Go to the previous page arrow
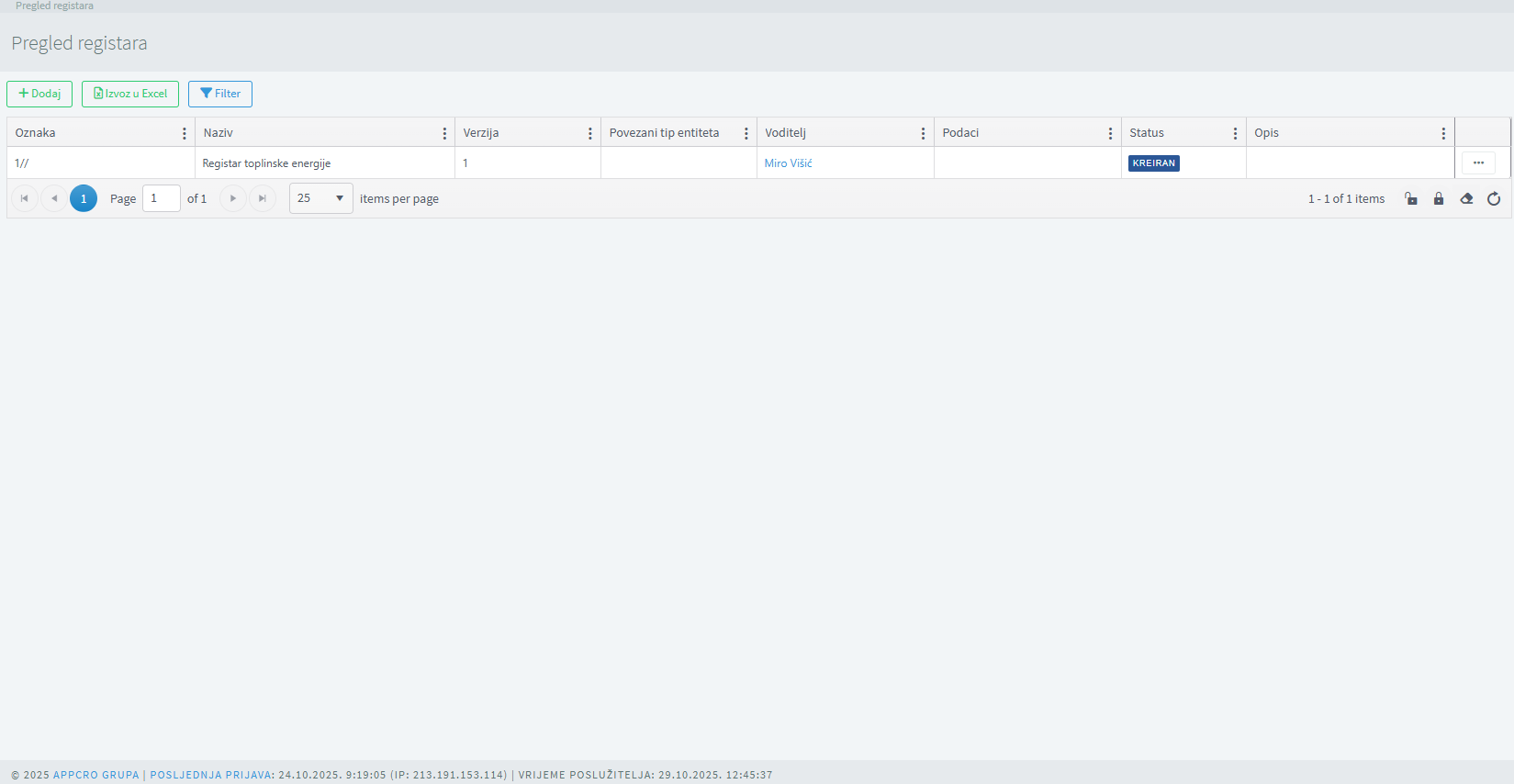This screenshot has height=784, width=1514. [54, 198]
